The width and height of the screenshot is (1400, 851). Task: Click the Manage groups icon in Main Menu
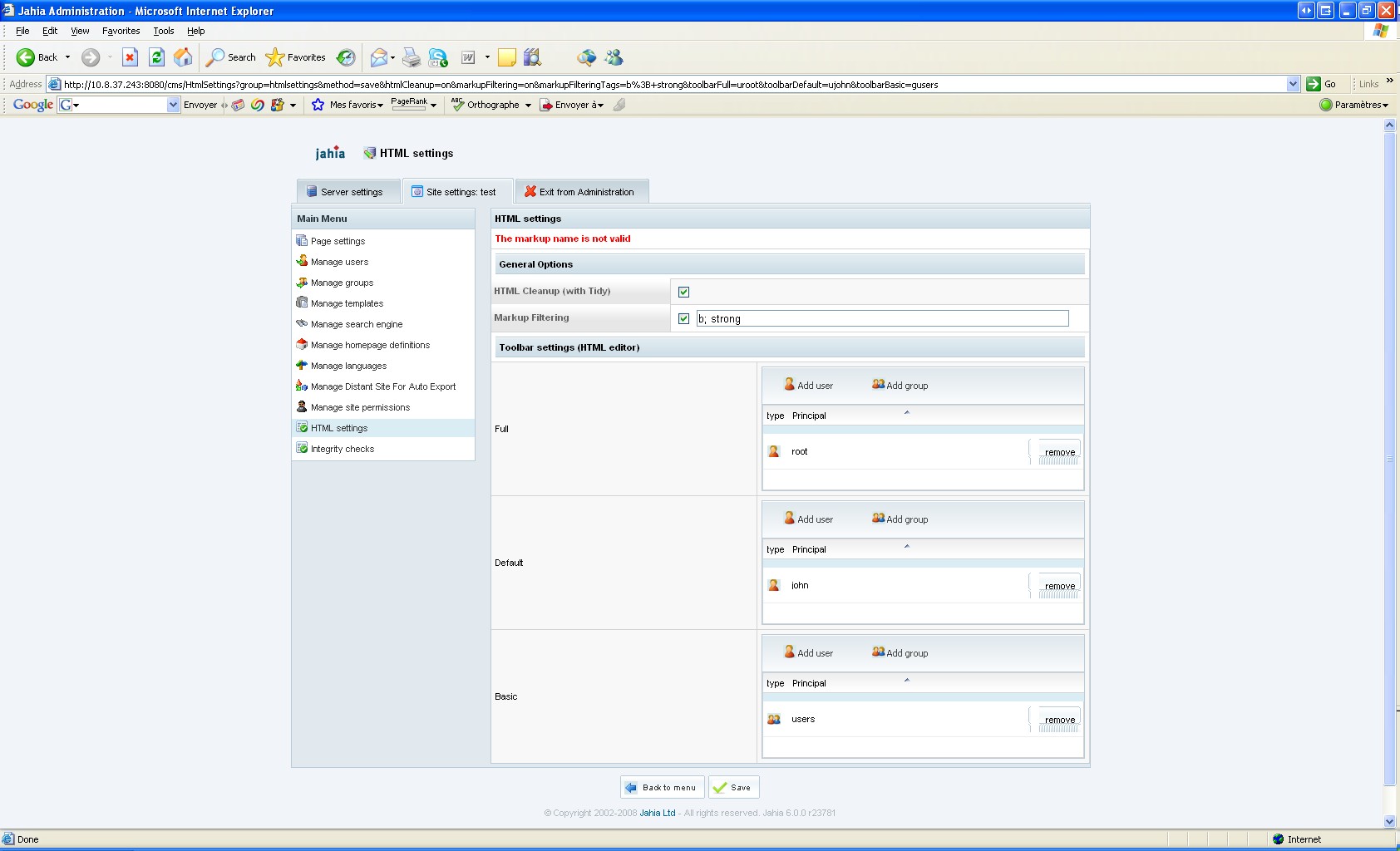tap(302, 282)
